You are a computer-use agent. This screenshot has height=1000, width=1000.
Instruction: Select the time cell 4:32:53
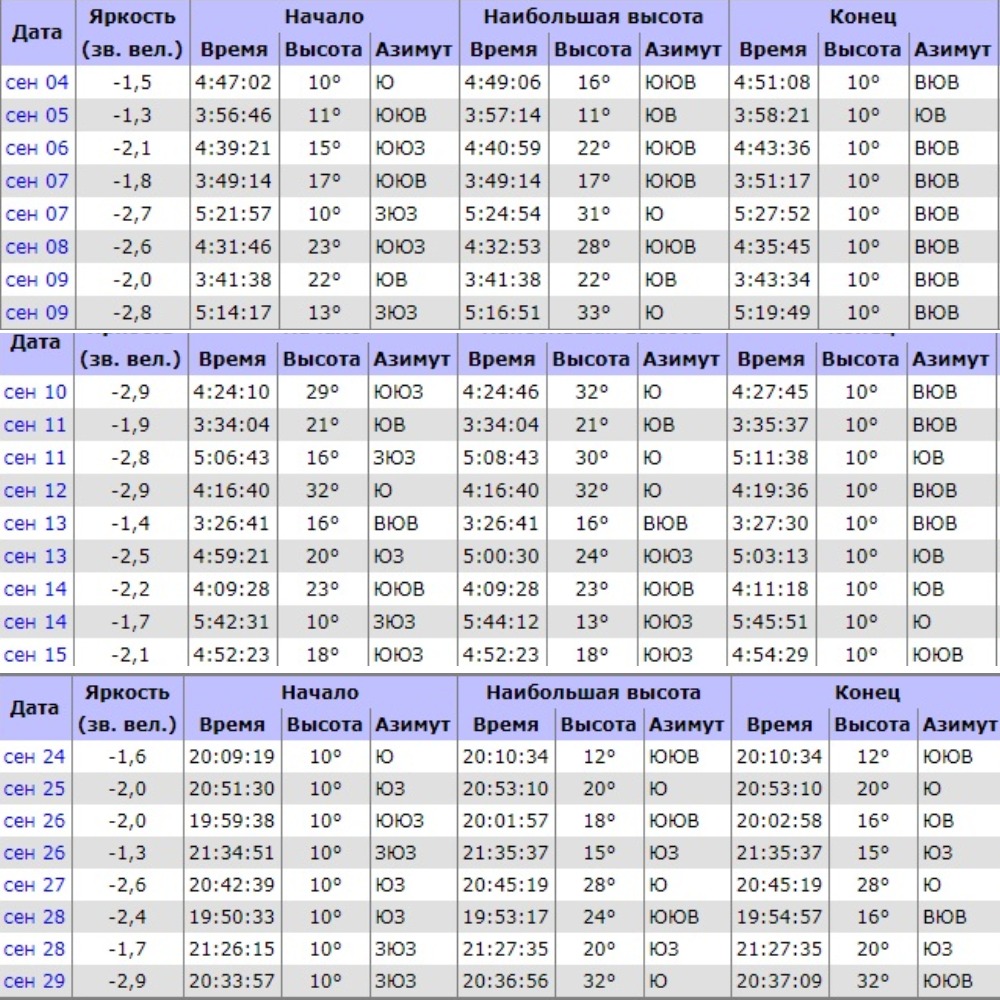pyautogui.click(x=503, y=247)
